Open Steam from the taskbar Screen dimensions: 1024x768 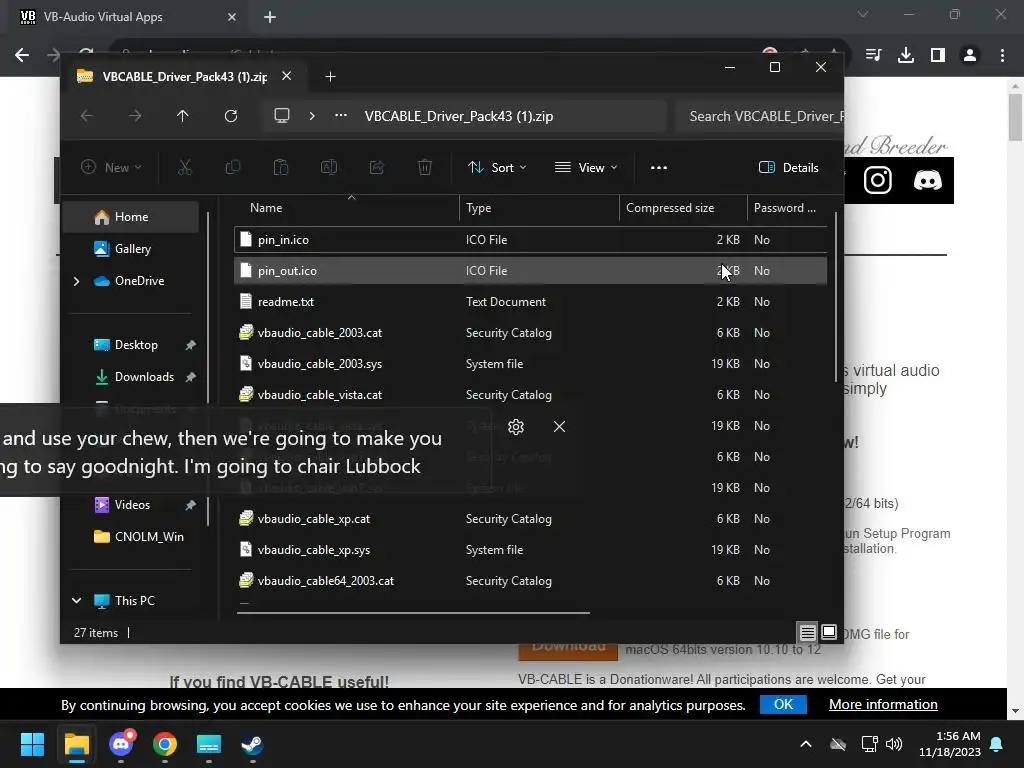[x=252, y=744]
